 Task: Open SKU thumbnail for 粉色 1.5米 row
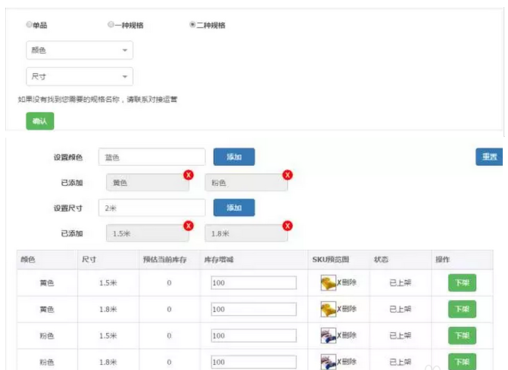(328, 335)
